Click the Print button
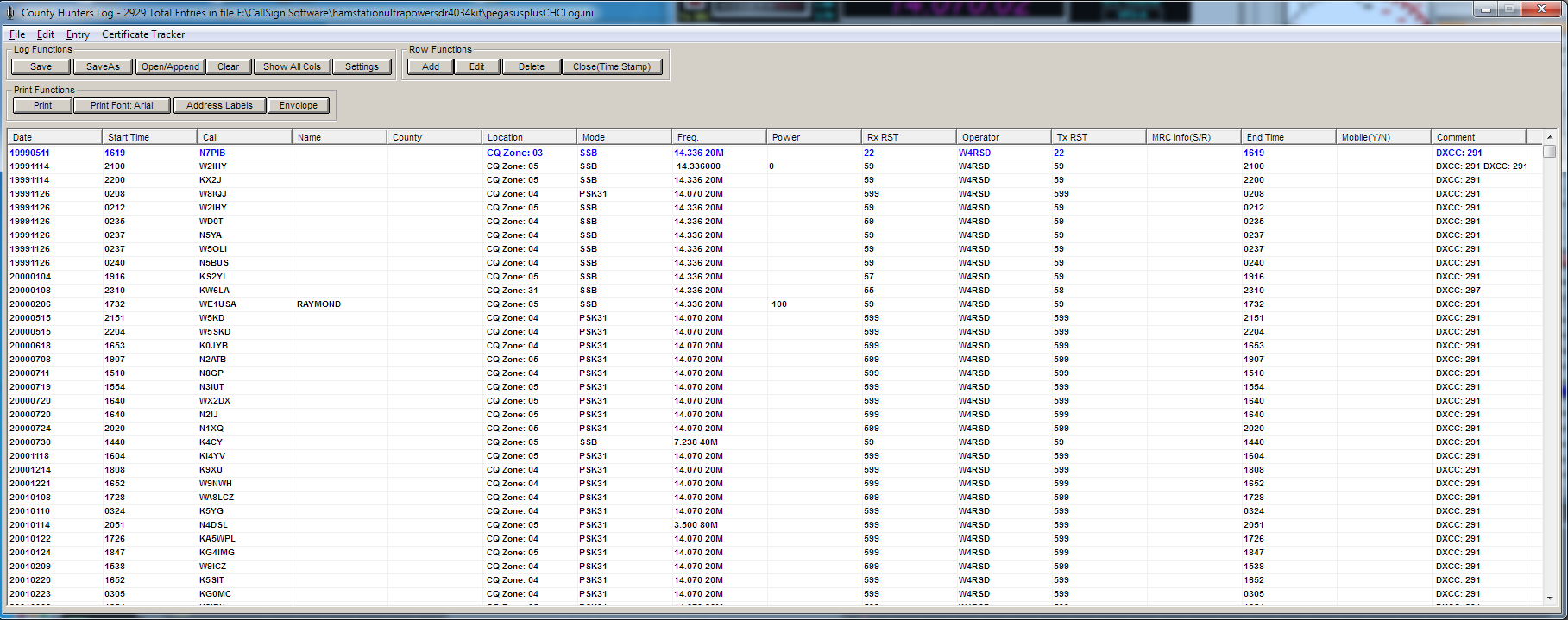1568x620 pixels. (43, 105)
